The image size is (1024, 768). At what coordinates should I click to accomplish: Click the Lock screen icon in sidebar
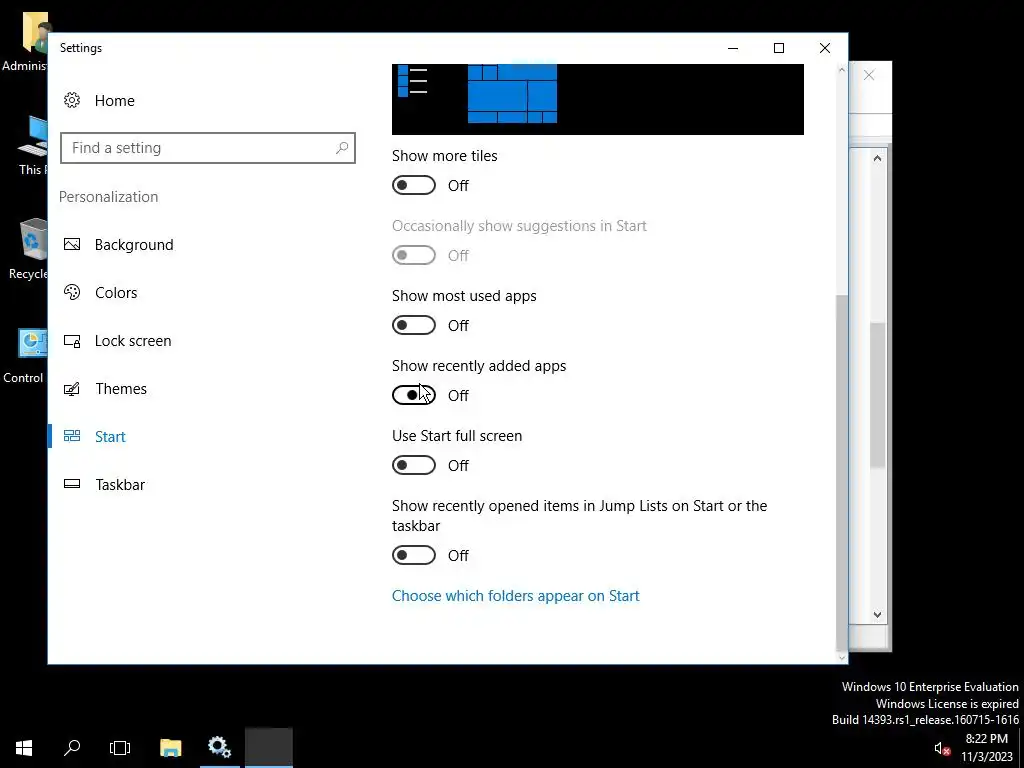(72, 340)
